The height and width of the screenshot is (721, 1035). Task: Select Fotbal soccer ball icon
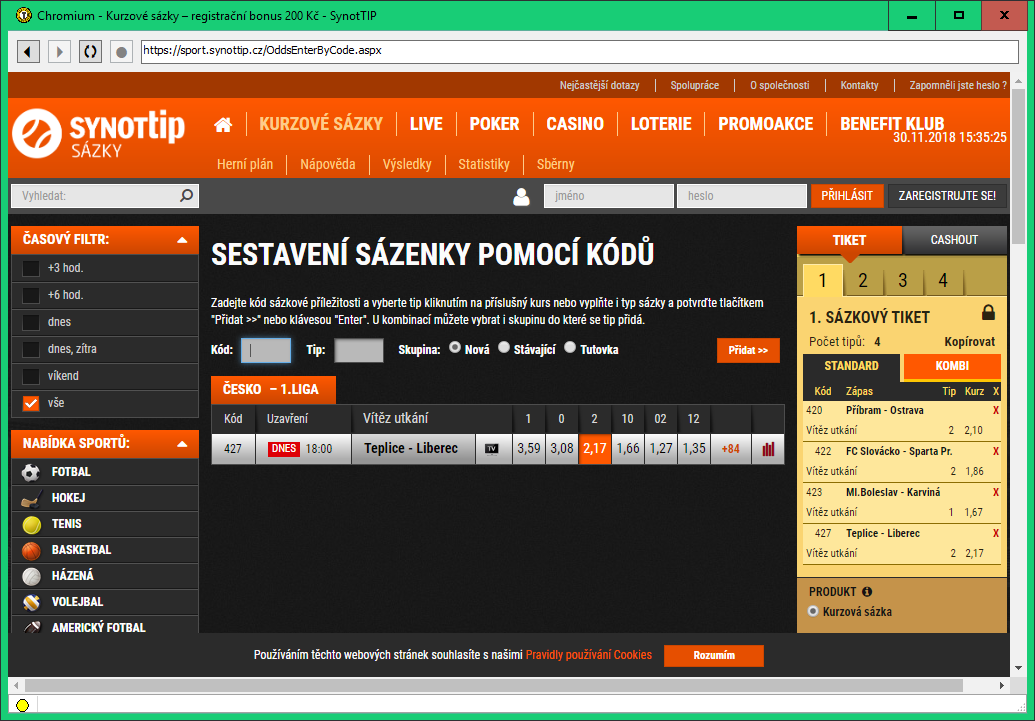31,472
